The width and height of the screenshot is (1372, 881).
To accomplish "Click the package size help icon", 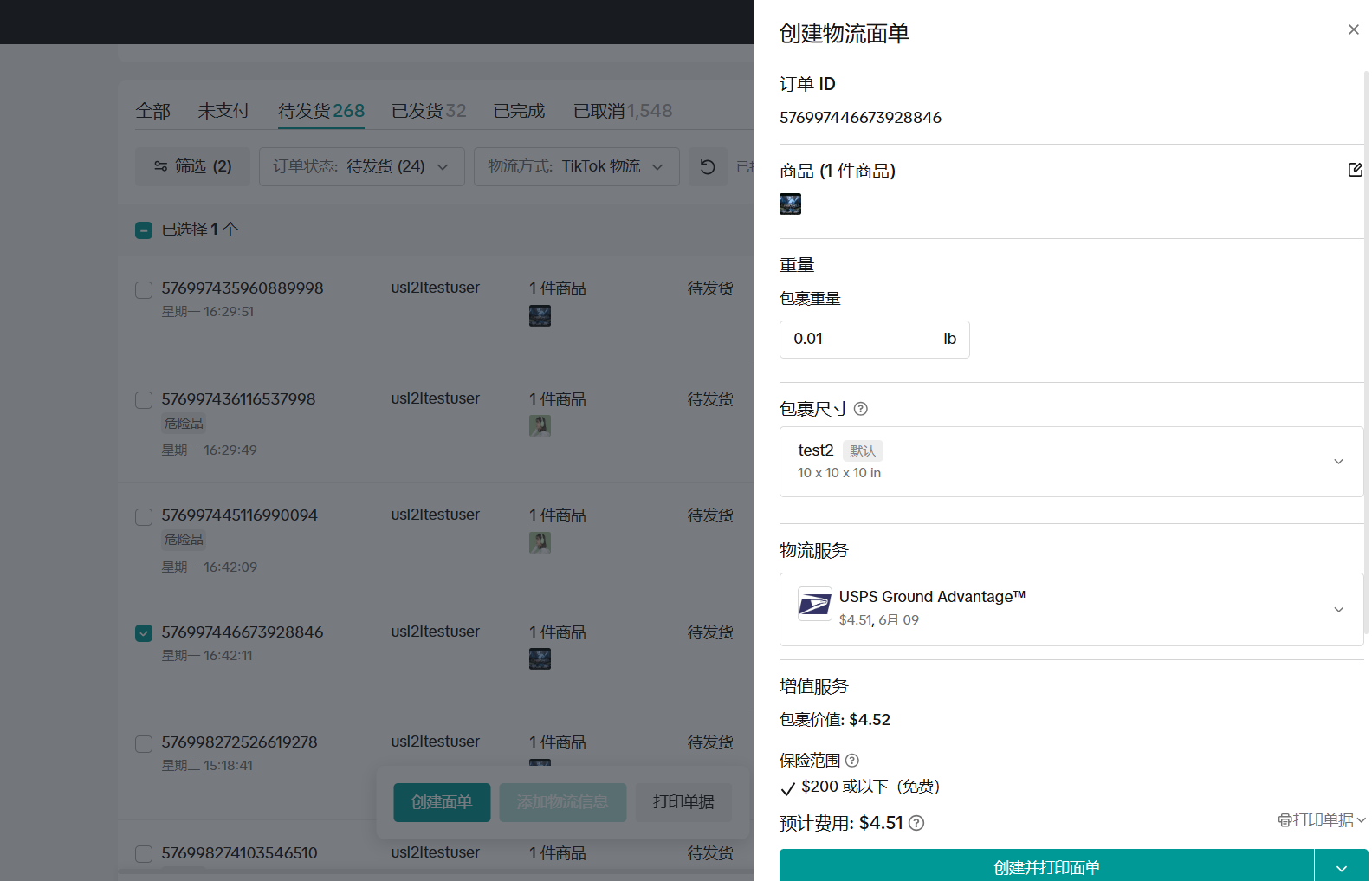I will click(x=860, y=409).
